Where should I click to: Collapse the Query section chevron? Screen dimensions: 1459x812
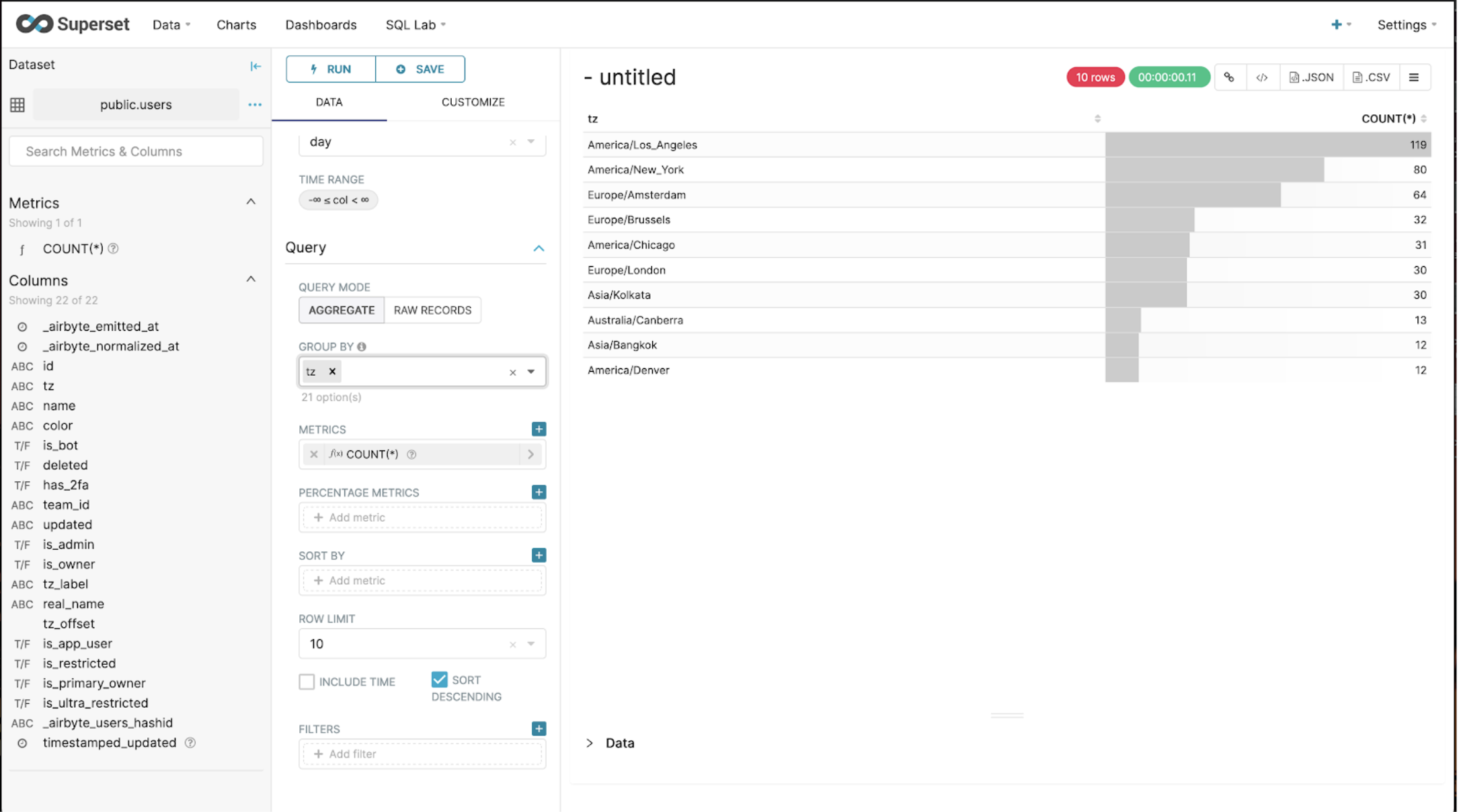pos(539,248)
